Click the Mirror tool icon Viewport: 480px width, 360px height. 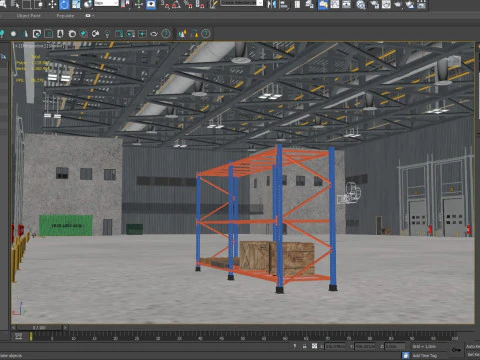click(272, 4)
